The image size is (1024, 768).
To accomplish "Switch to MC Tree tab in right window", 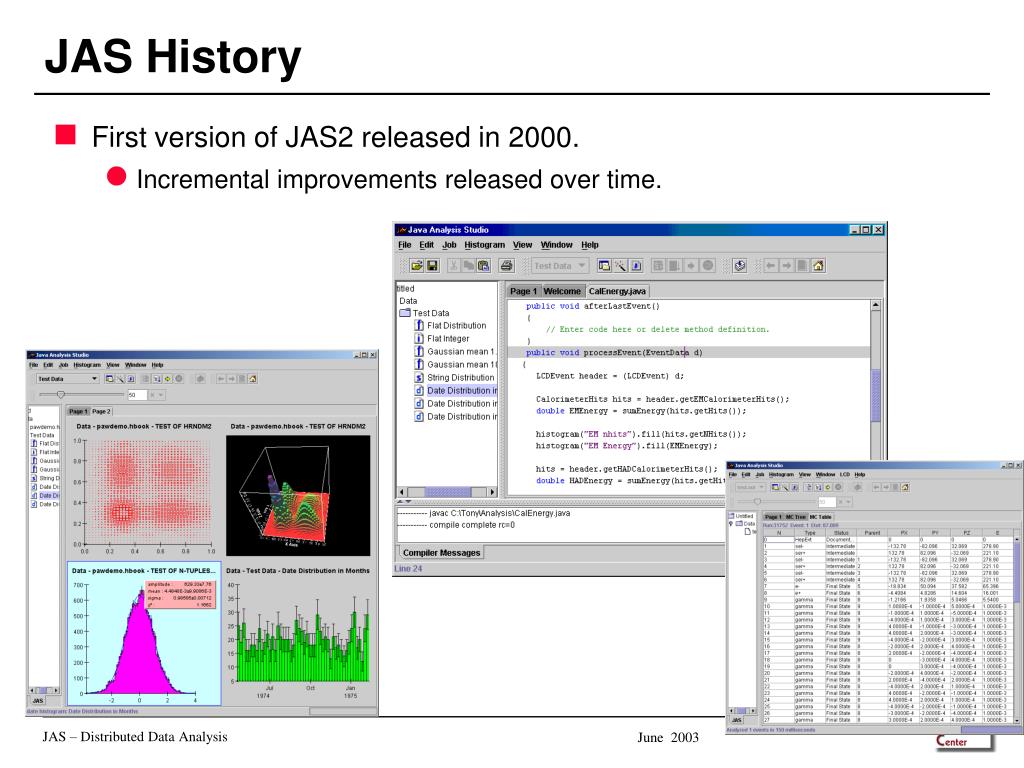I will [795, 517].
